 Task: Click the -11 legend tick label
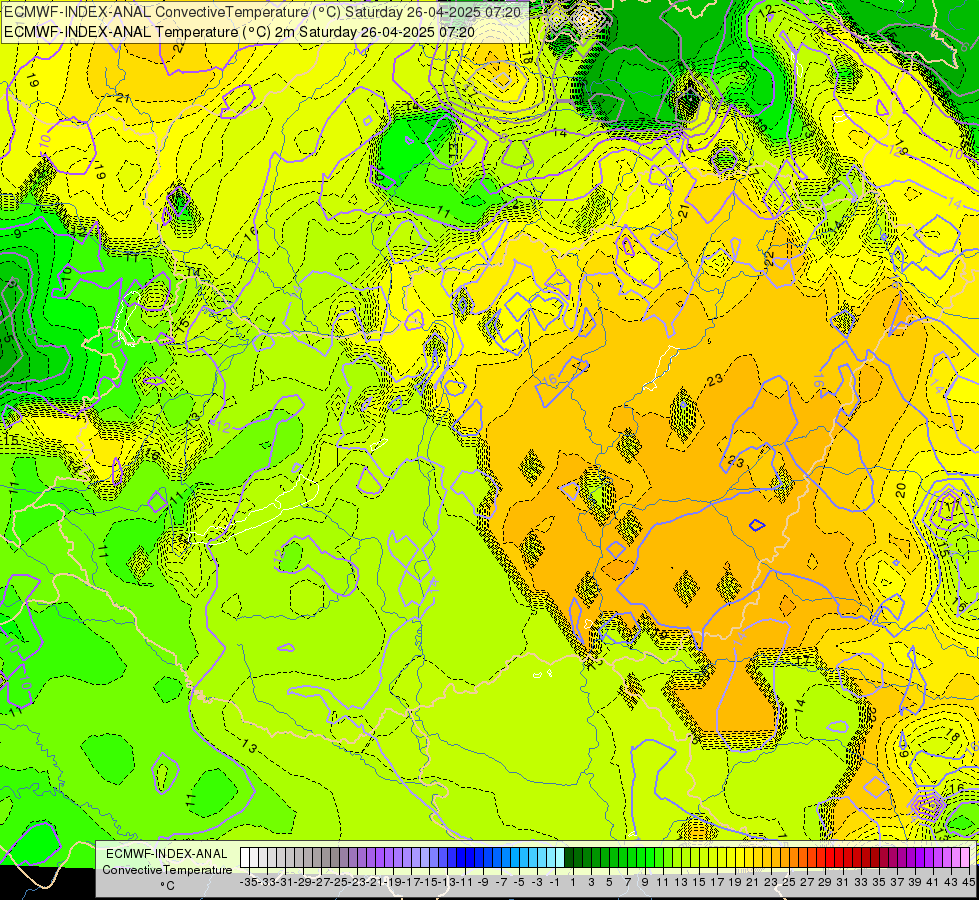465,883
